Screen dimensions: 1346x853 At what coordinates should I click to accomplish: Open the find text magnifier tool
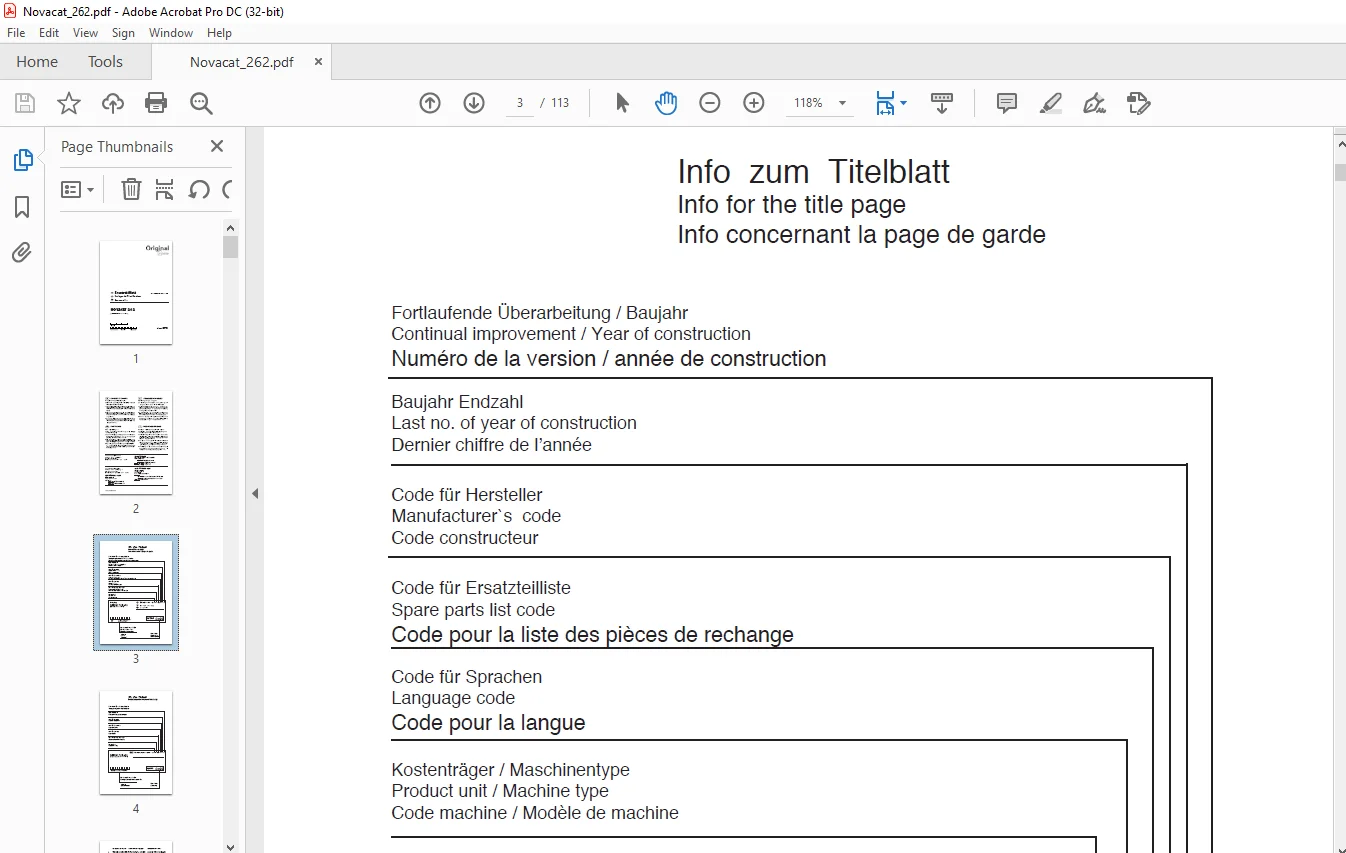[x=201, y=103]
